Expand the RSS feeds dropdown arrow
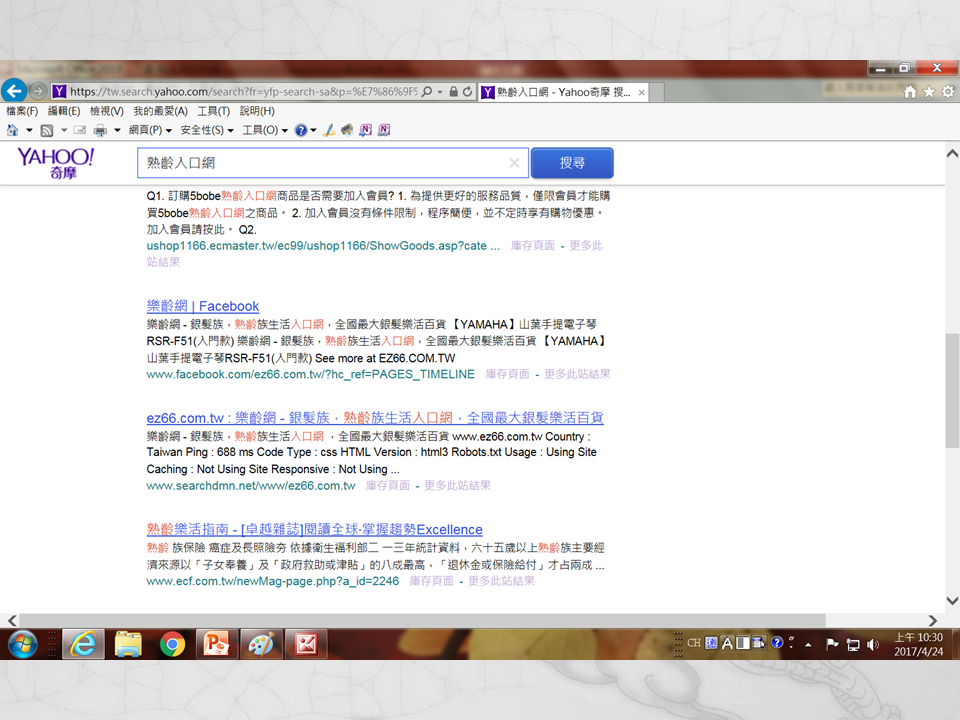The image size is (960, 720). (64, 130)
